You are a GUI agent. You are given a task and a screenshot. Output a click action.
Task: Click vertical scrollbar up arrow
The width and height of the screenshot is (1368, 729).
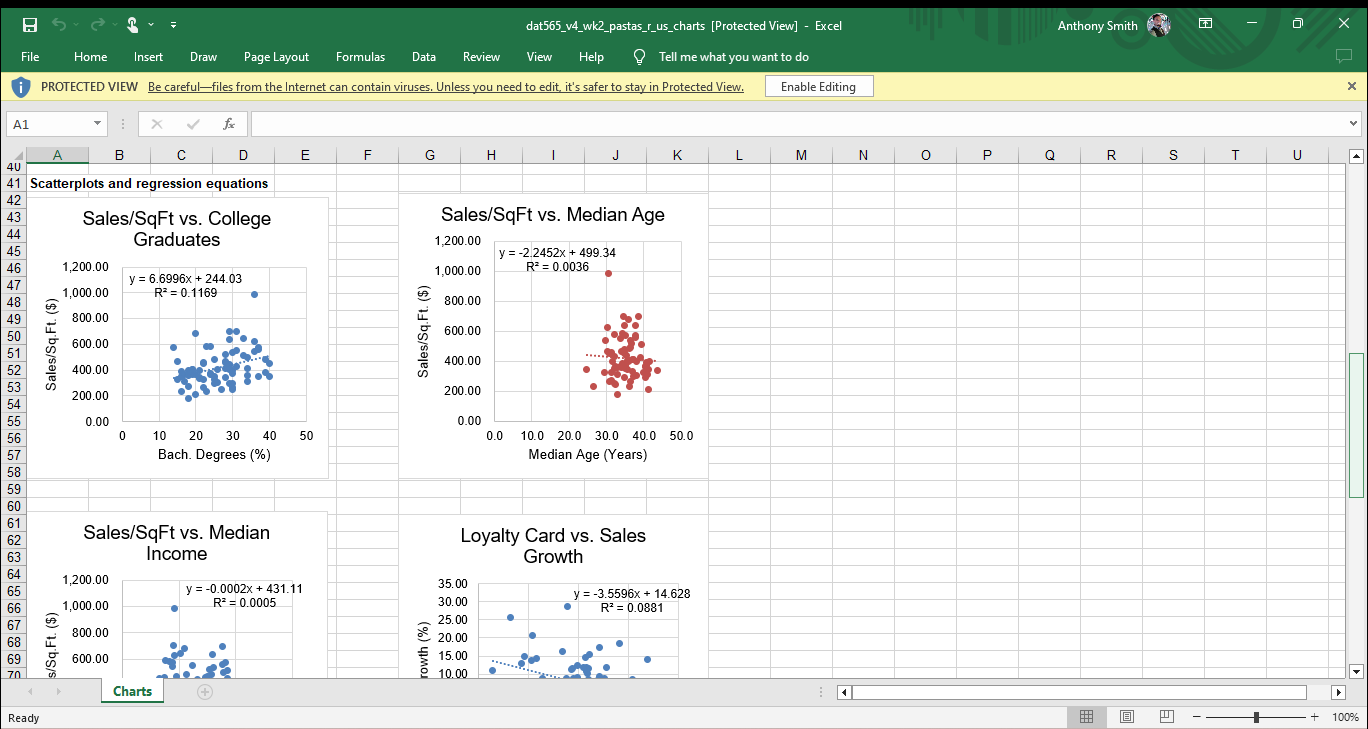pos(1356,155)
